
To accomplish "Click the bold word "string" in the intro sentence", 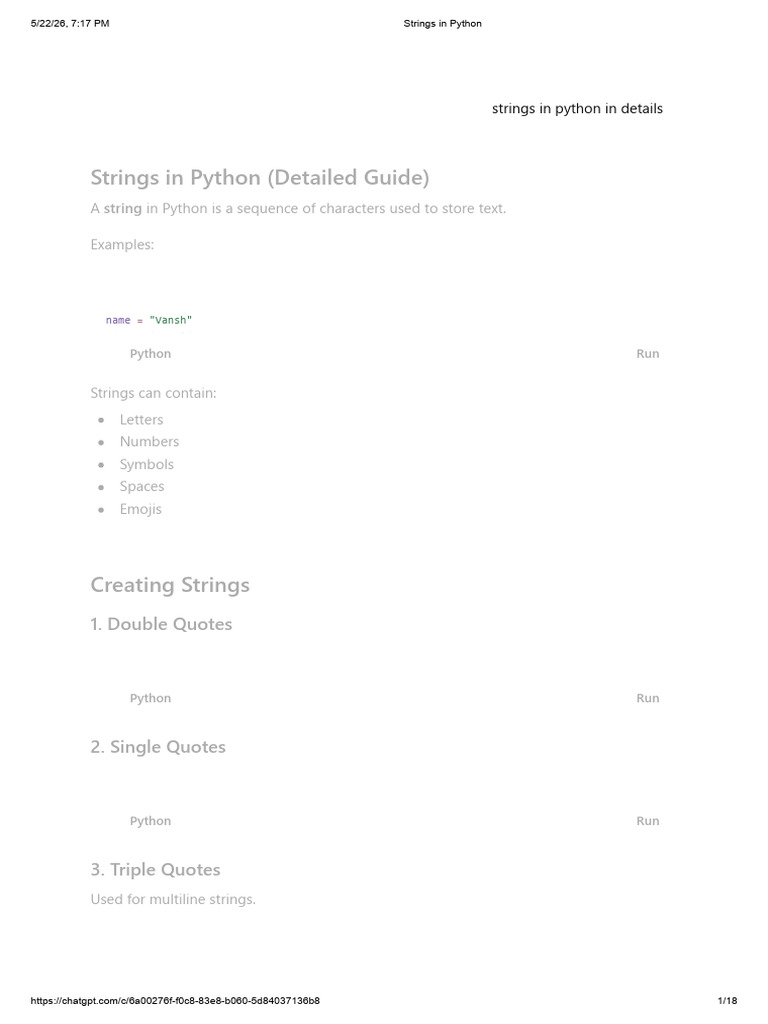I will click(123, 209).
